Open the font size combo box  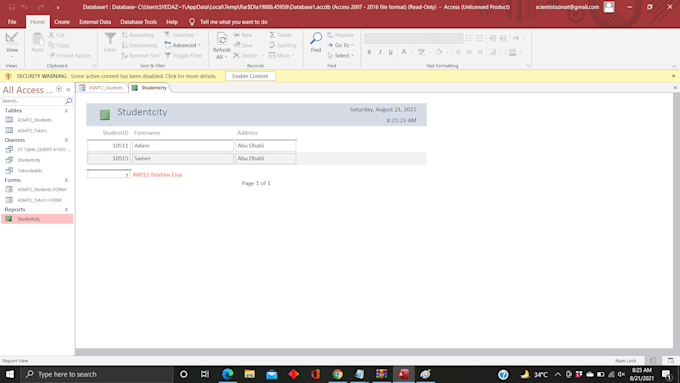point(449,39)
